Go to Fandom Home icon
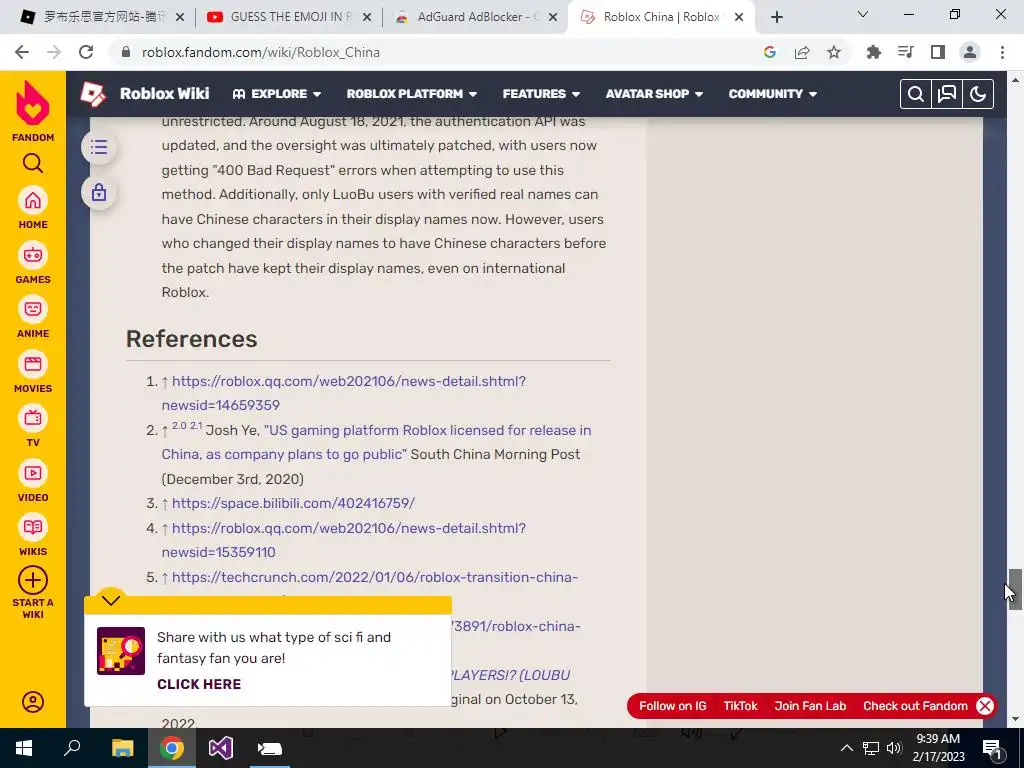Viewport: 1024px width, 768px height. tap(33, 200)
